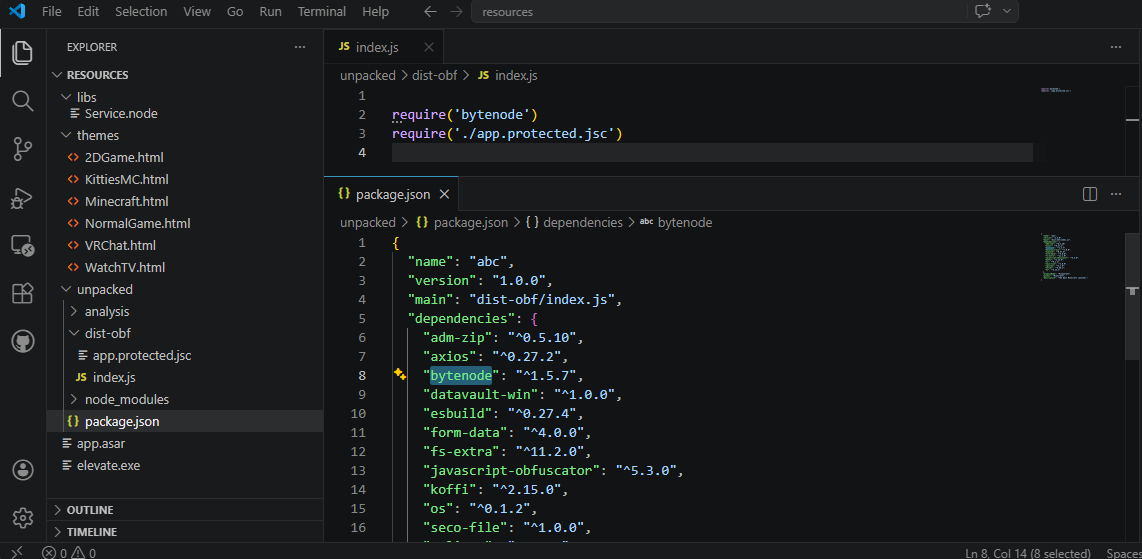1142x559 pixels.
Task: Click the remote window icon in the status bar
Action: point(16,552)
